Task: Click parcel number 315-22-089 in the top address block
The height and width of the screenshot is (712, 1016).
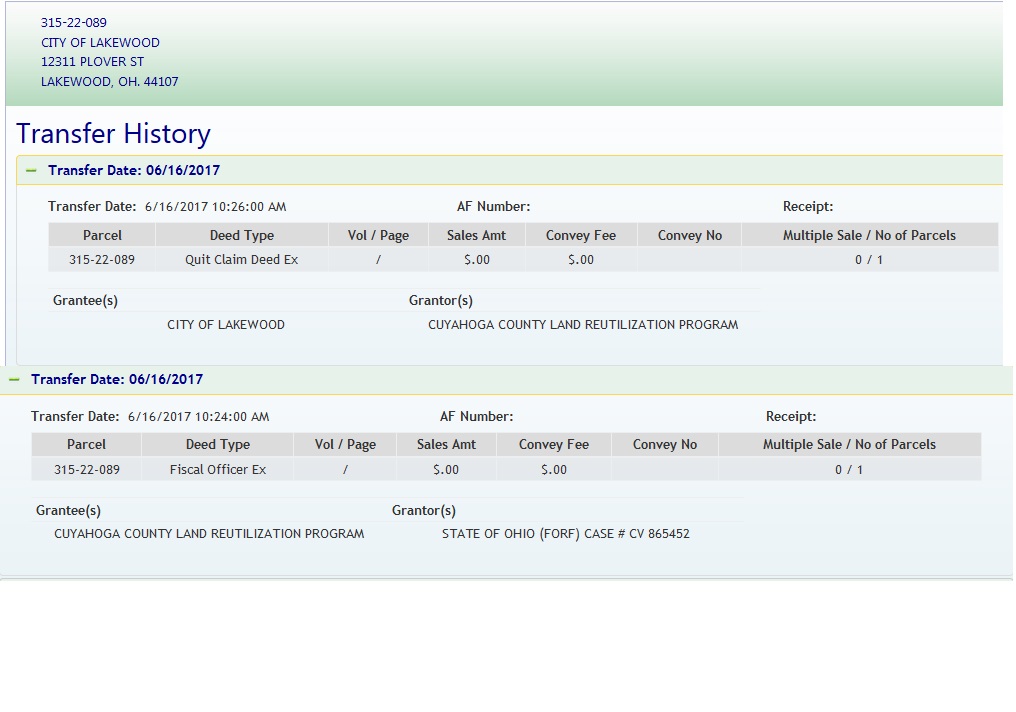Action: click(74, 22)
